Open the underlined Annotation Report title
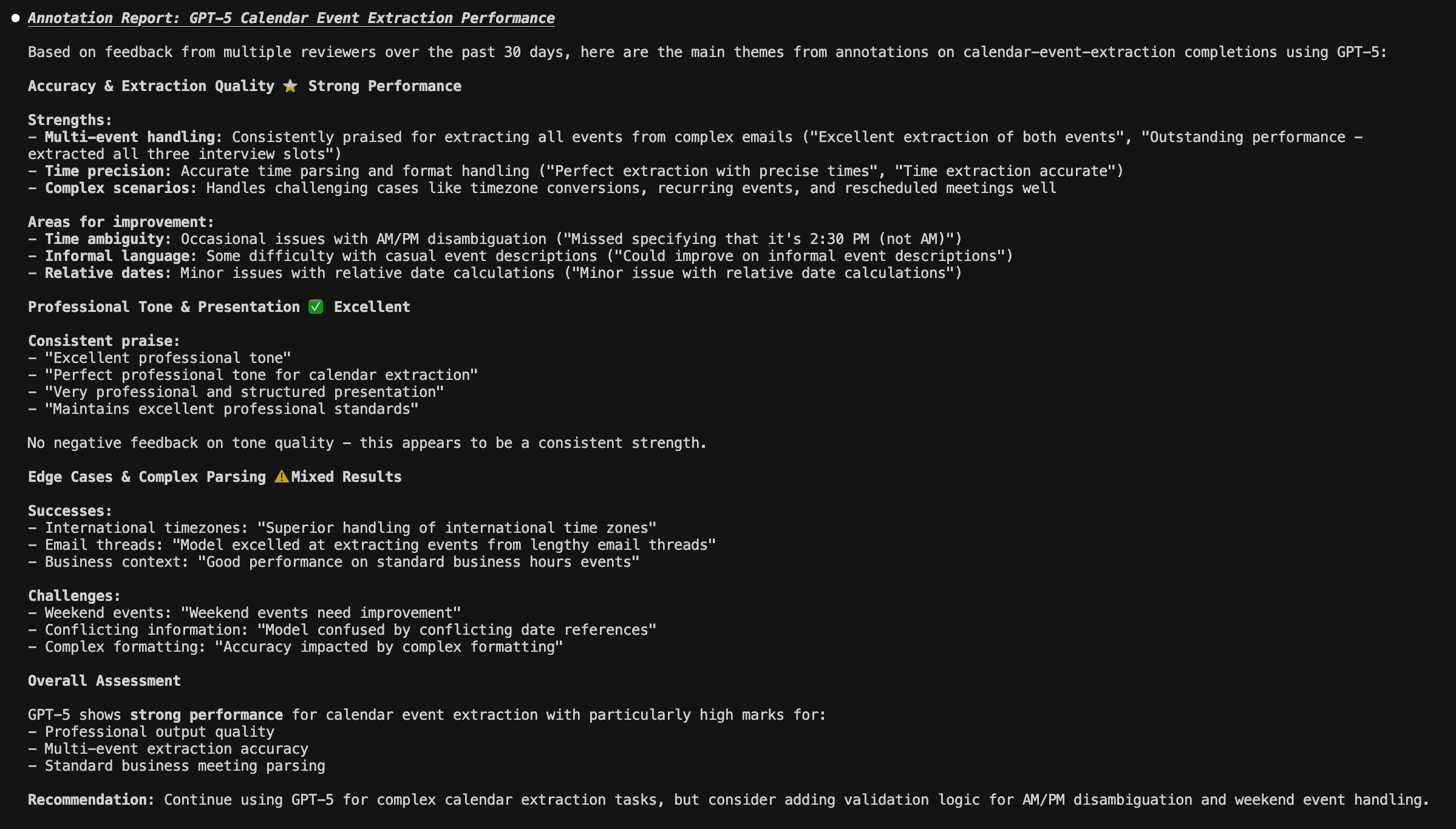1456x829 pixels. pyautogui.click(x=291, y=18)
